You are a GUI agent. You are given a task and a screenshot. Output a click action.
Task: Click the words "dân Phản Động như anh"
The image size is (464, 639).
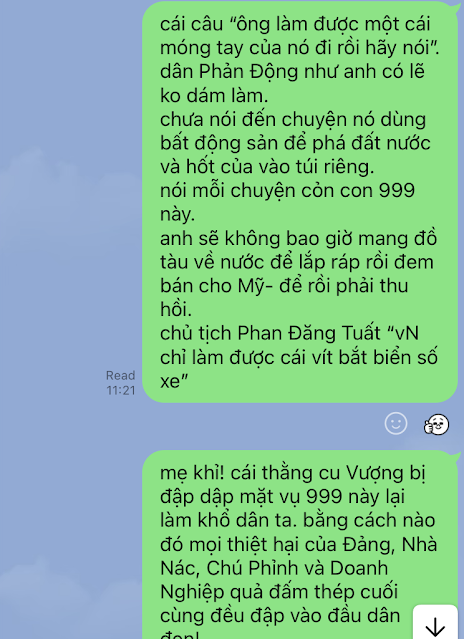click(x=269, y=72)
